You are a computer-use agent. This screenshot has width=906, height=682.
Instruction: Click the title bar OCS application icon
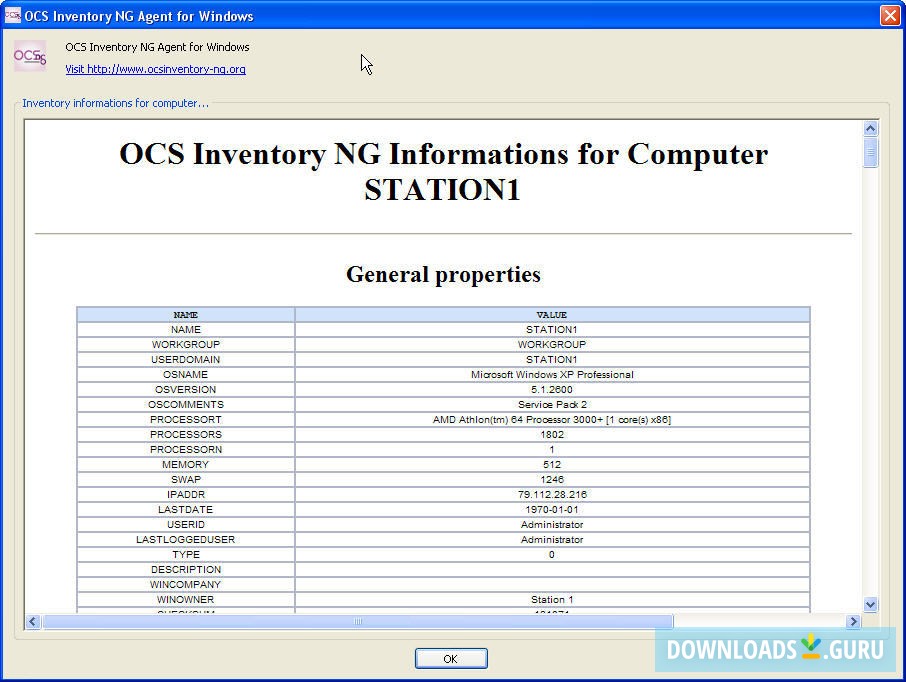12,15
